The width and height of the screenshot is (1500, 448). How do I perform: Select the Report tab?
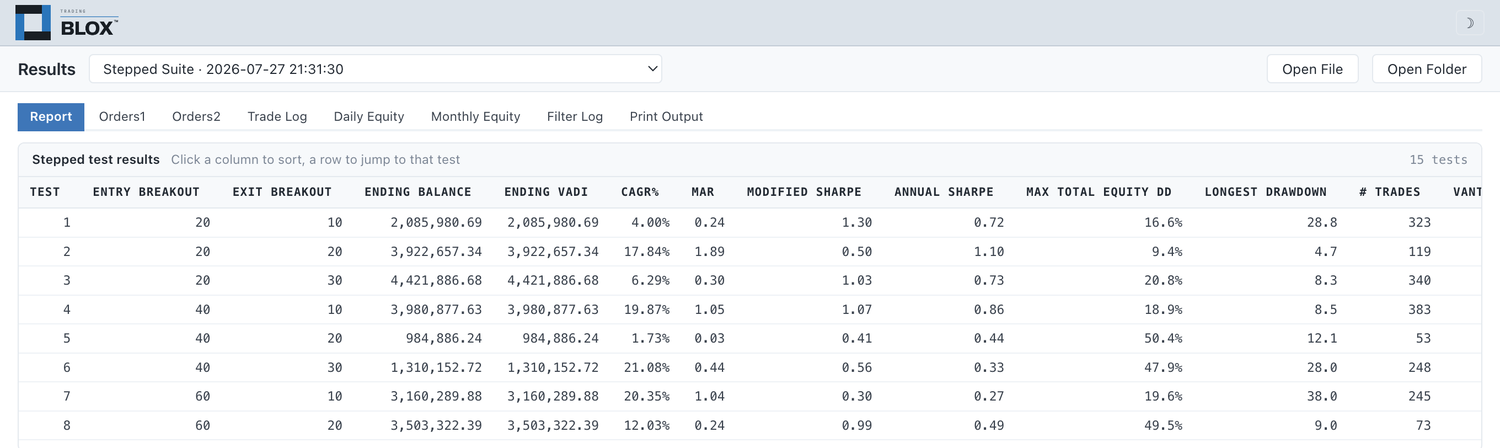[51, 117]
